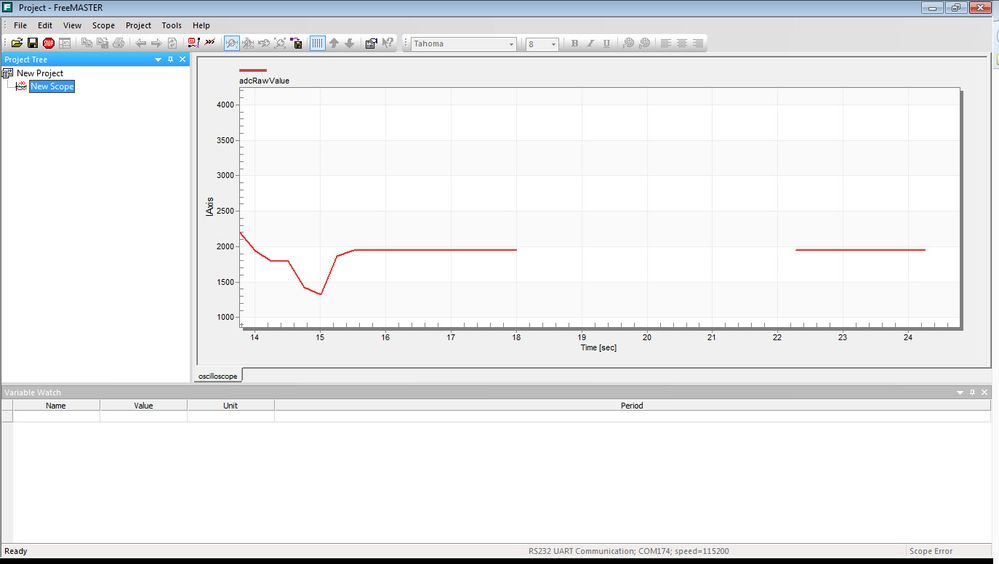Click the Ready status bar text
999x564 pixels.
[x=16, y=551]
